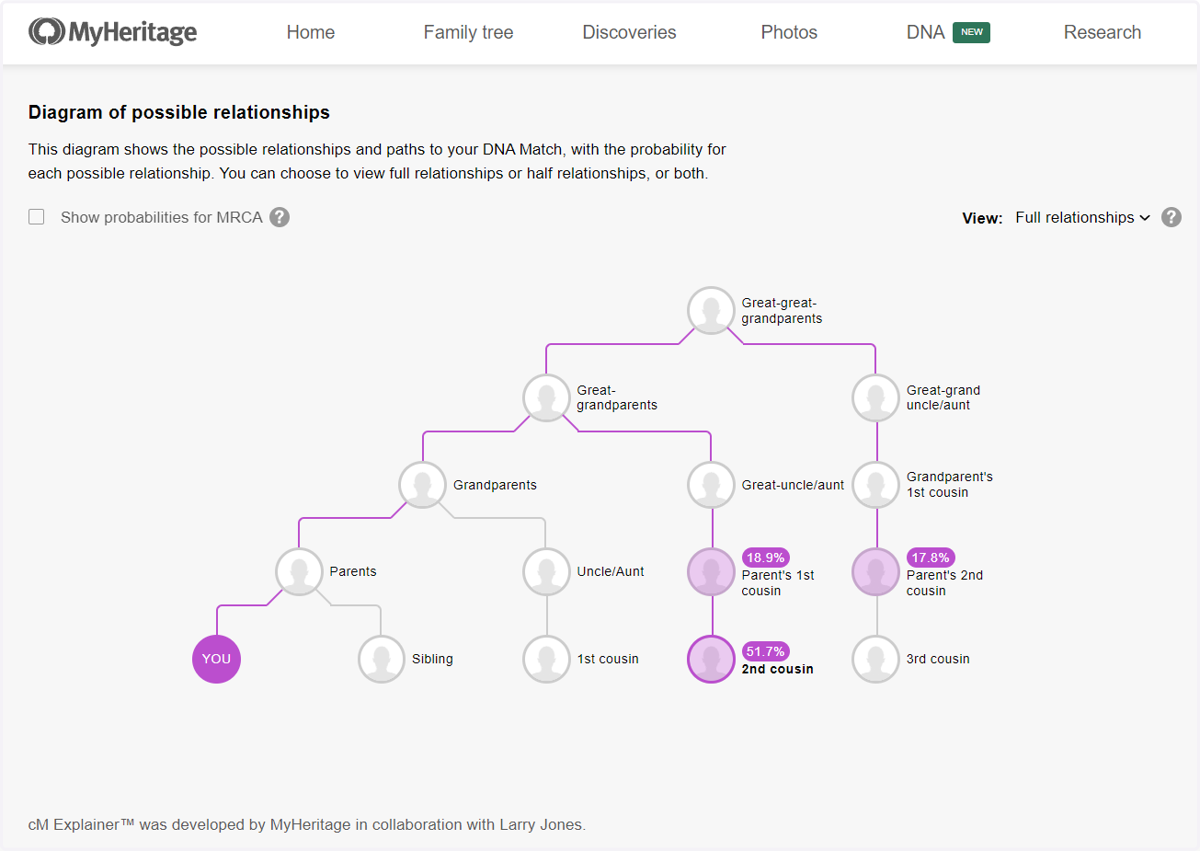The height and width of the screenshot is (851, 1200).
Task: Open help icon next to MRCA checkbox
Action: (280, 217)
